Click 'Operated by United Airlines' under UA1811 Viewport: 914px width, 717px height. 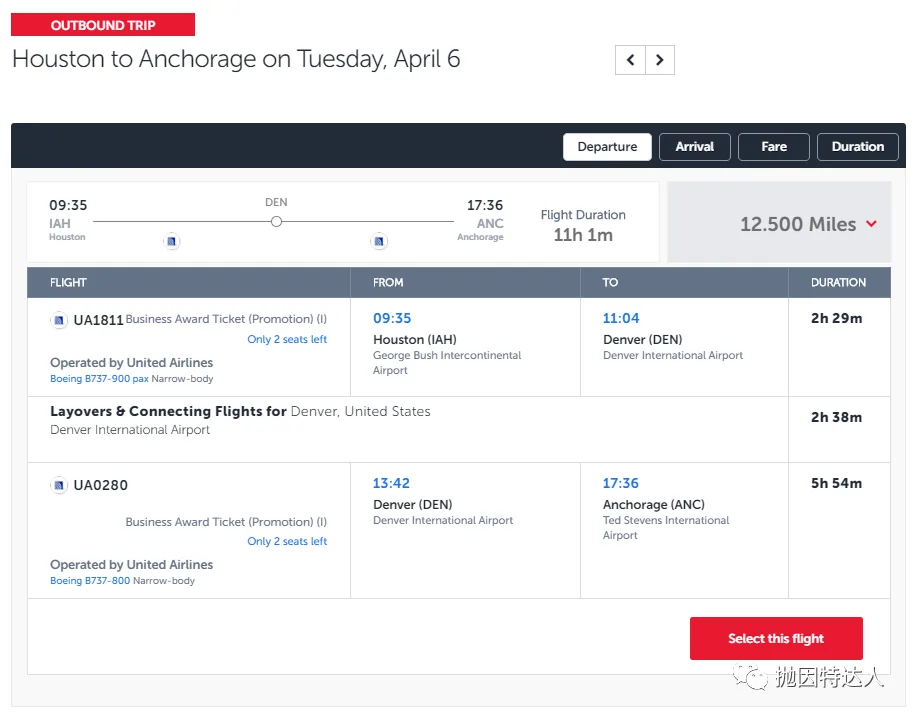[x=132, y=363]
